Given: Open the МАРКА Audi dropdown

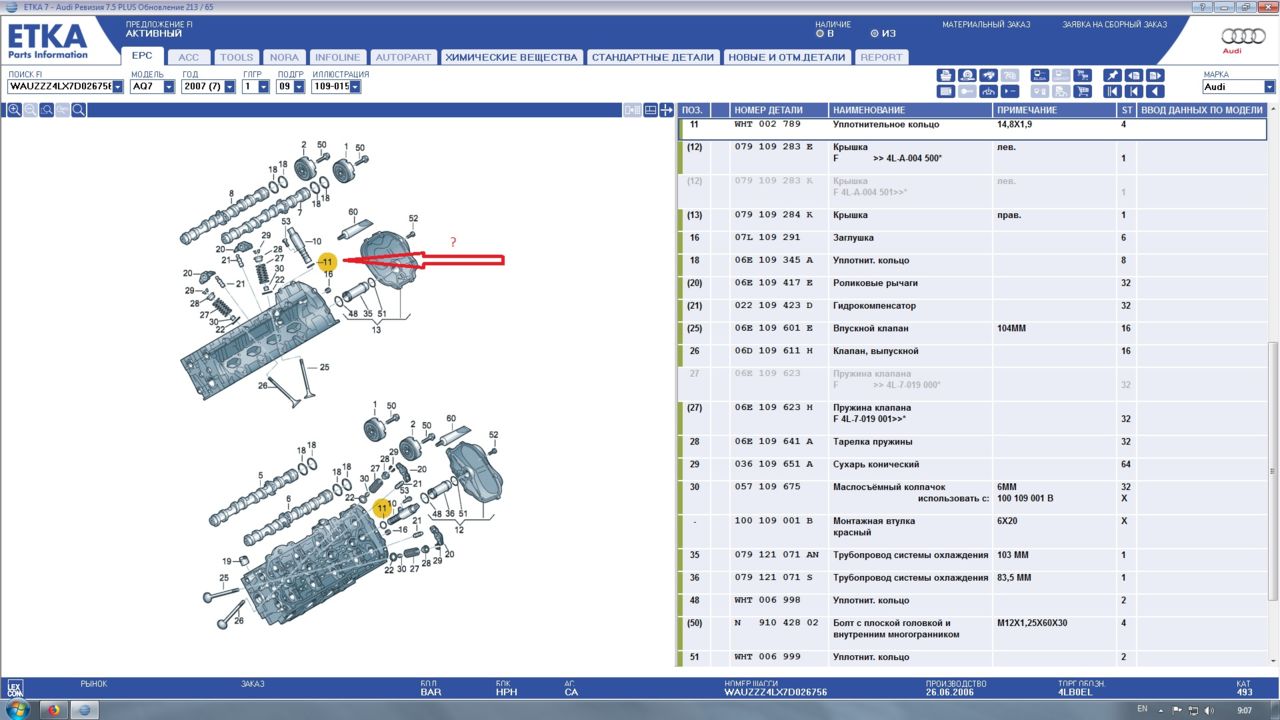Looking at the screenshot, I should point(1270,87).
